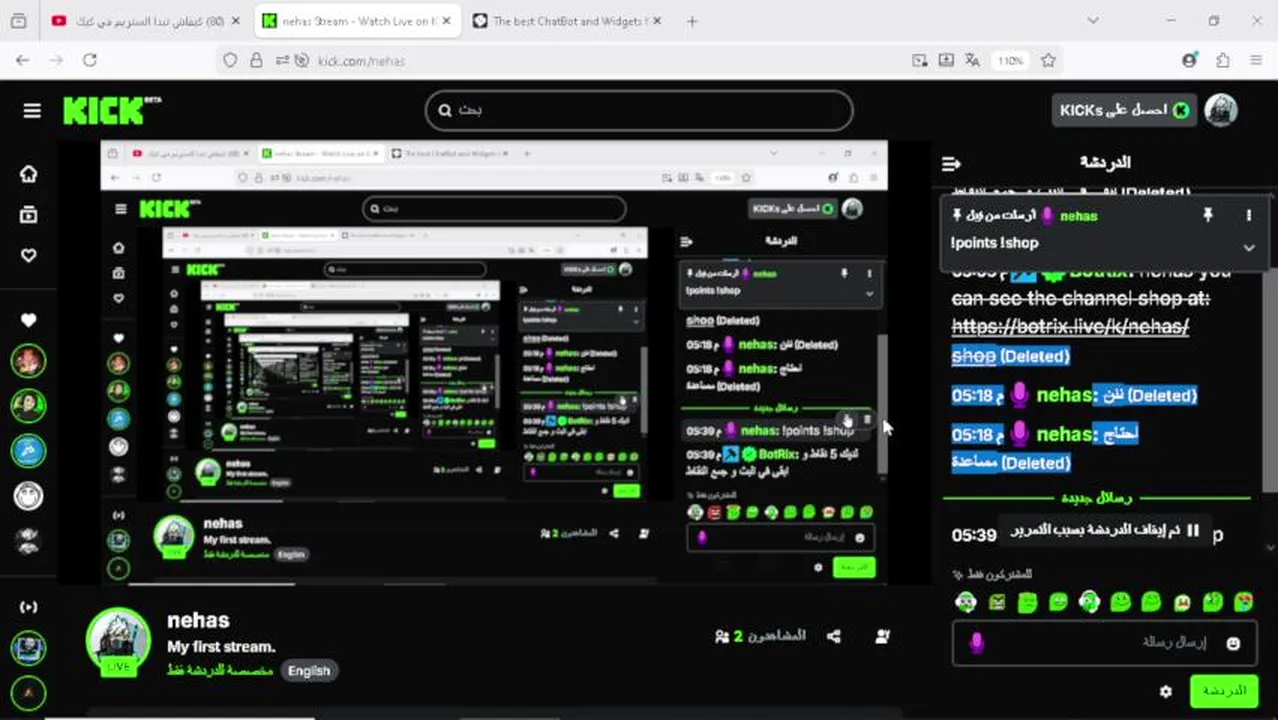
Task: Bookmark this page with the star
Action: point(1048,60)
